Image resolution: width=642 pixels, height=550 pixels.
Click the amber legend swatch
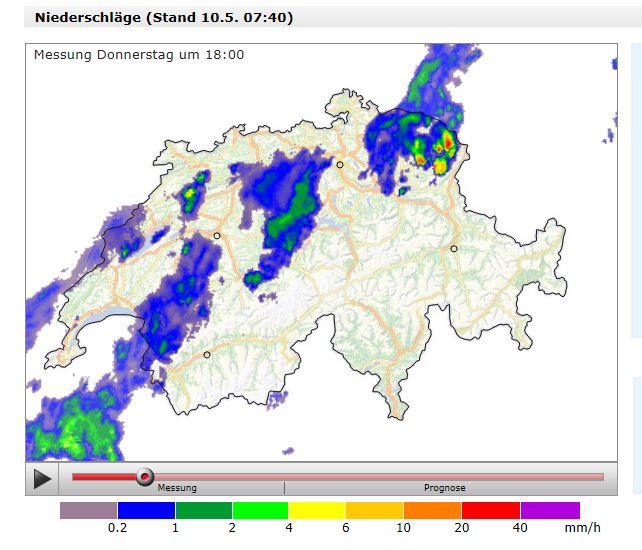[x=374, y=511]
